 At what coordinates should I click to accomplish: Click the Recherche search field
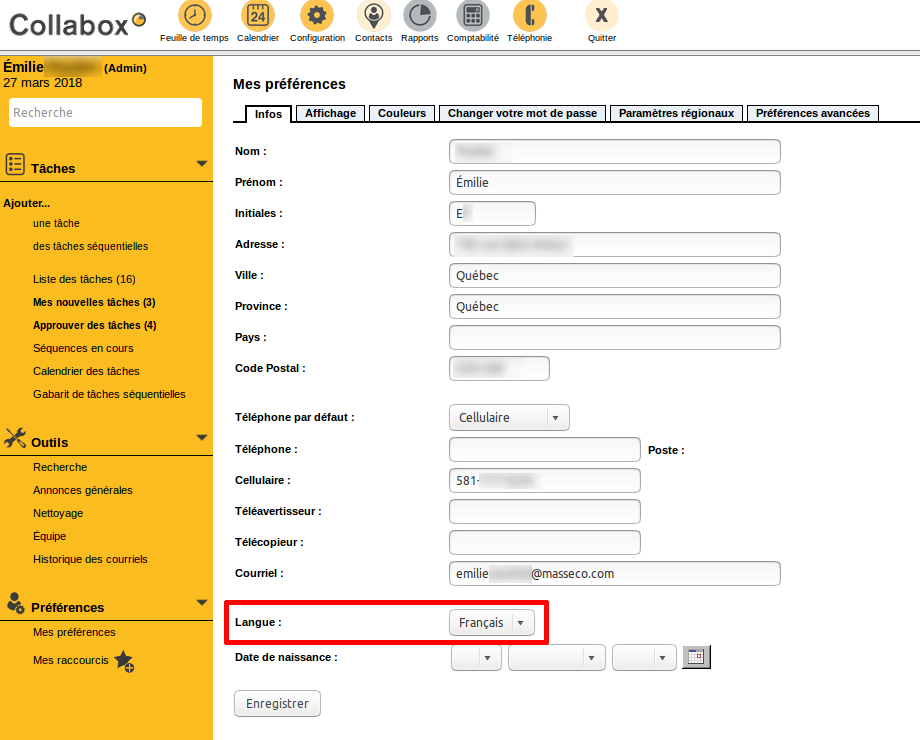coord(106,113)
